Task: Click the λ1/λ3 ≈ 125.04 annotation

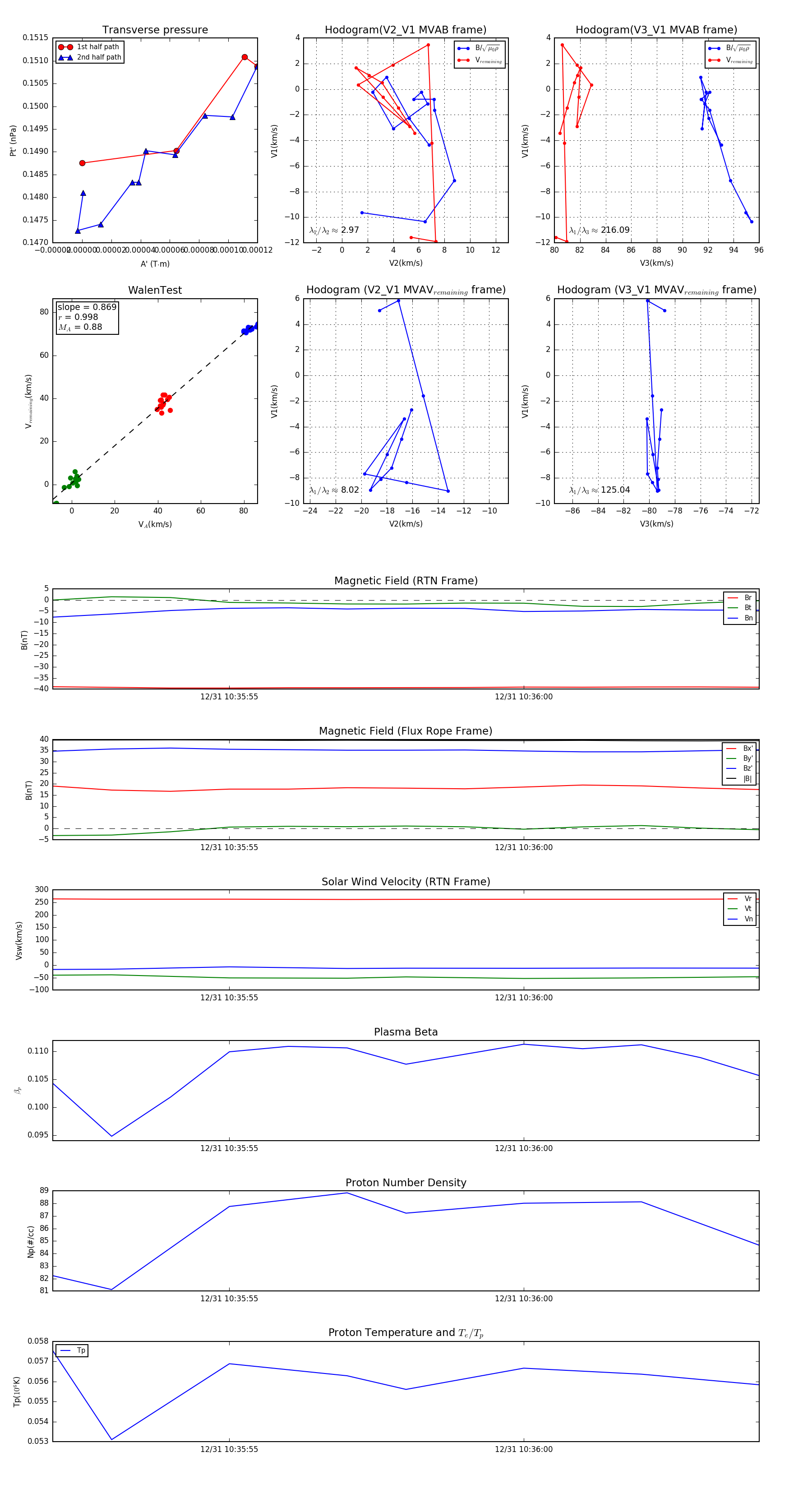Action: (600, 490)
